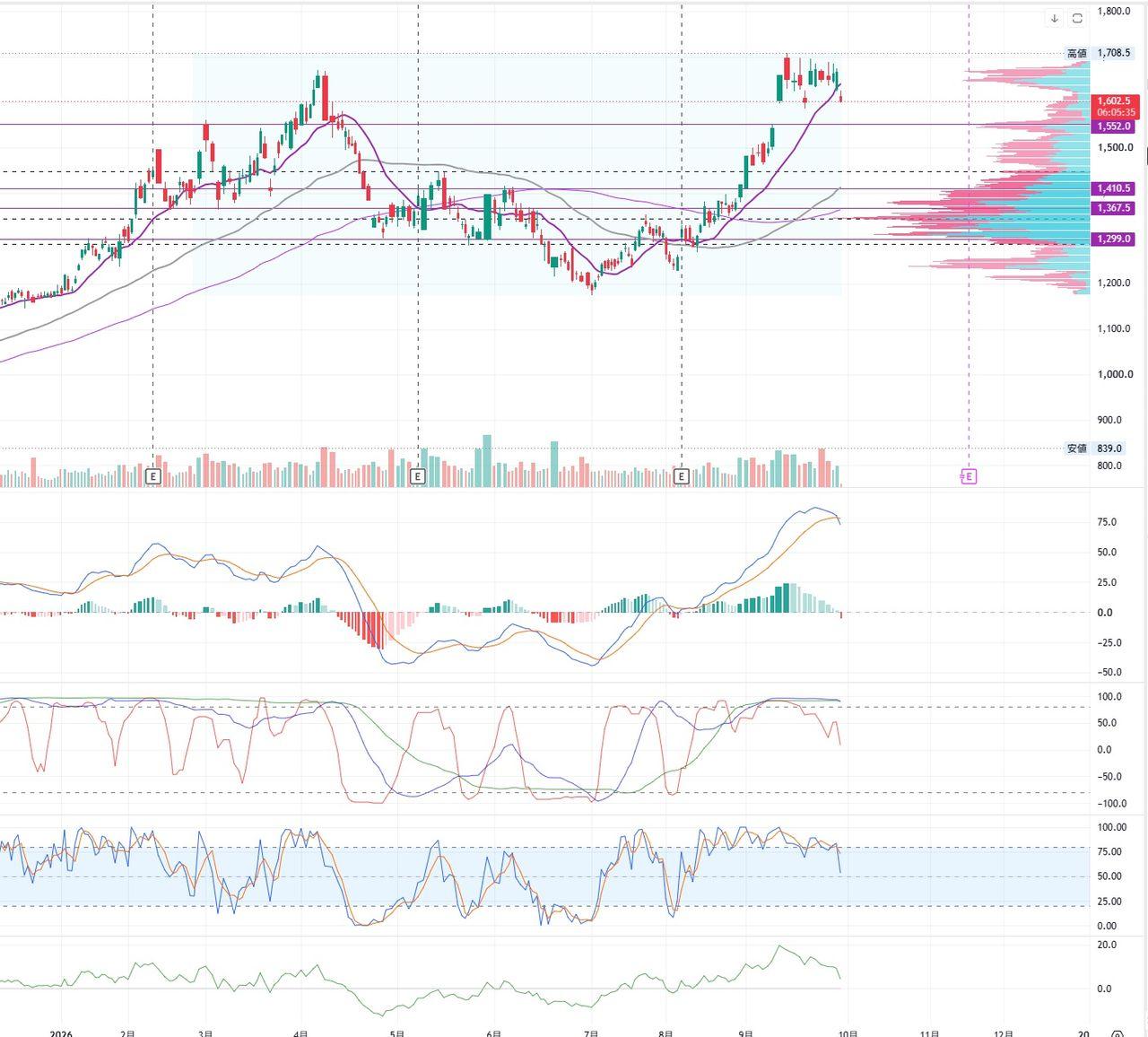Click the purple upcoming earnings E marker

click(x=968, y=476)
